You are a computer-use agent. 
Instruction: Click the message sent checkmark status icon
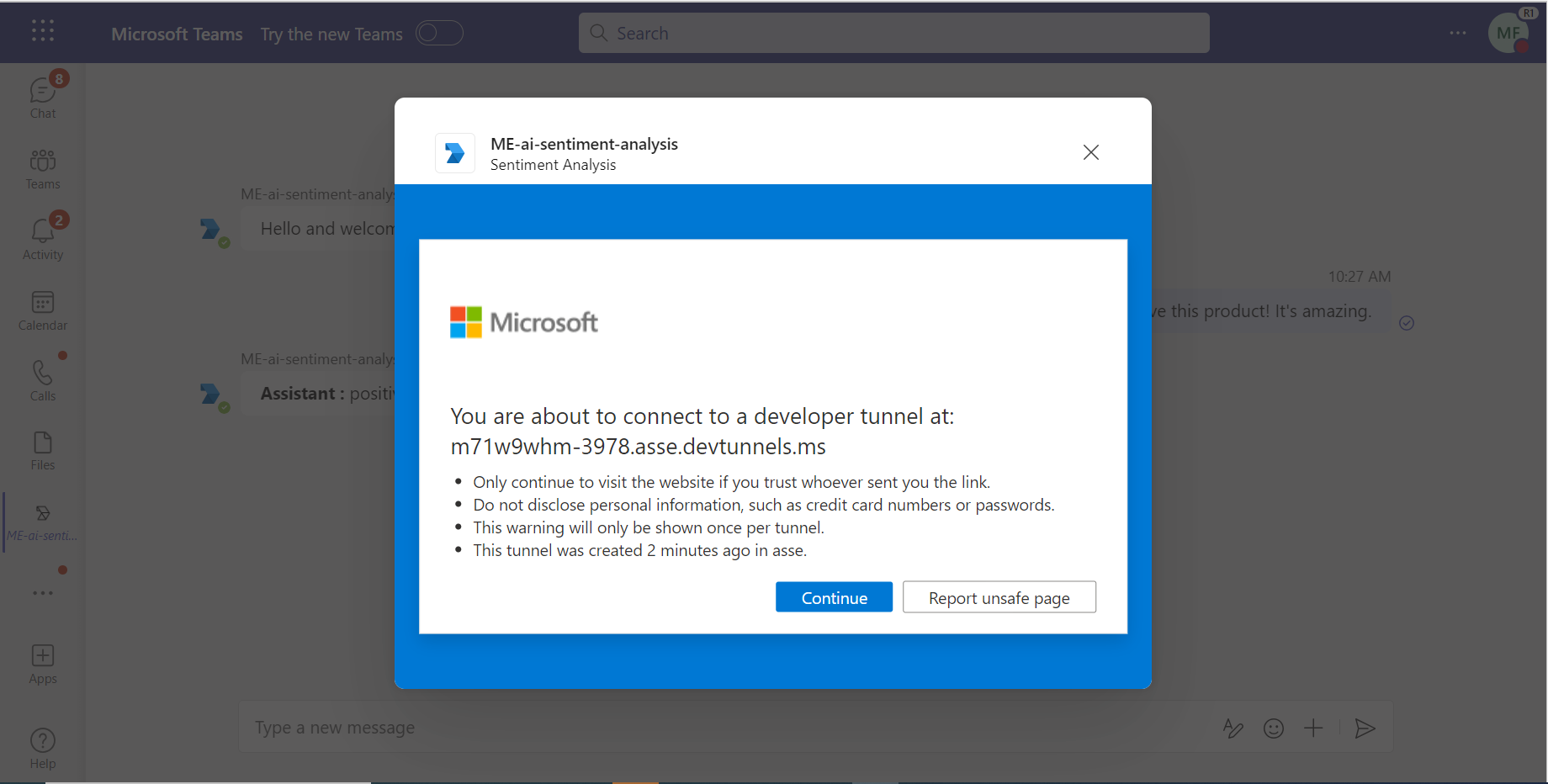point(1407,323)
